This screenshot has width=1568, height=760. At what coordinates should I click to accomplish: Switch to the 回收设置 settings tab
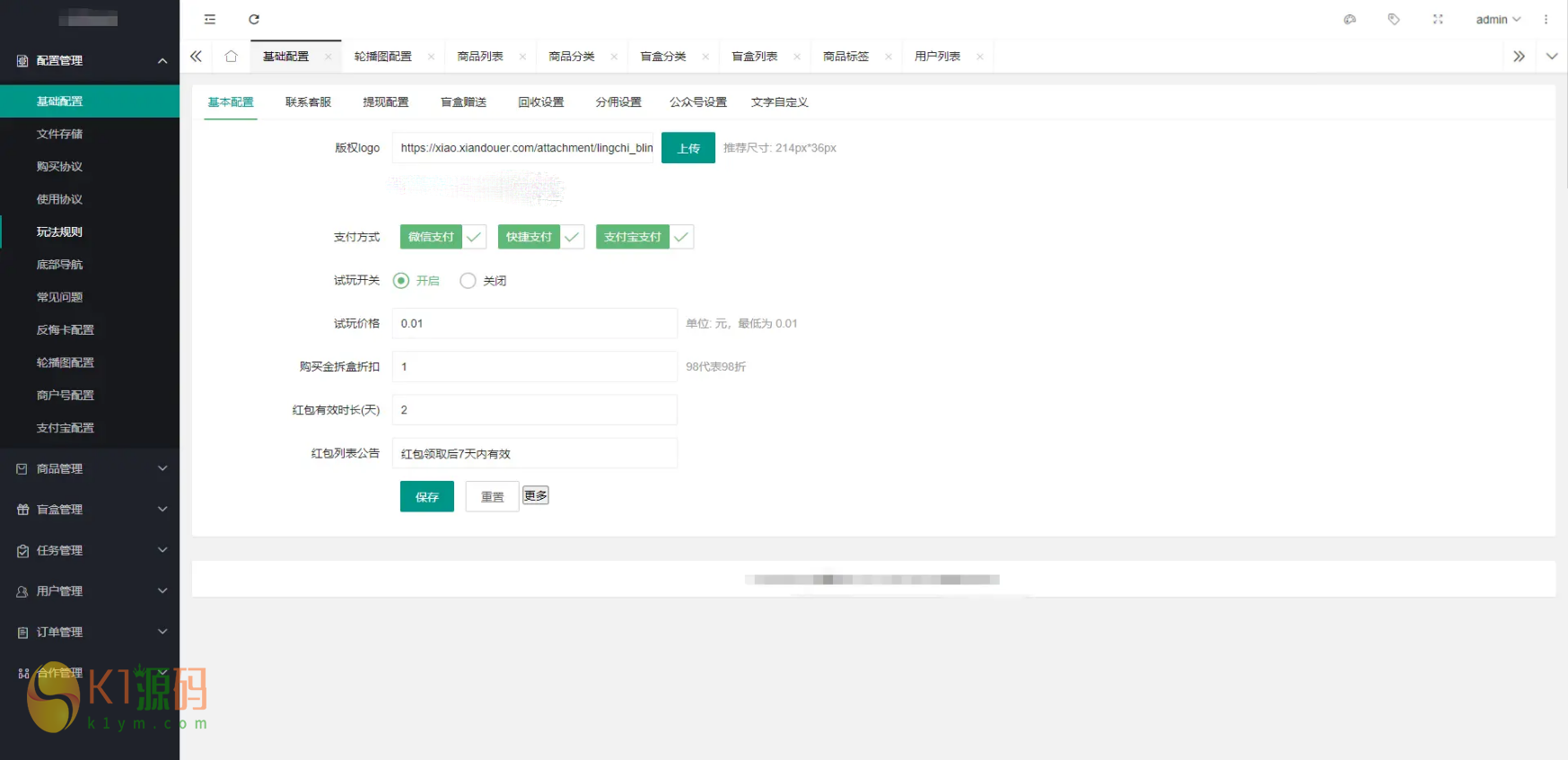[x=541, y=102]
